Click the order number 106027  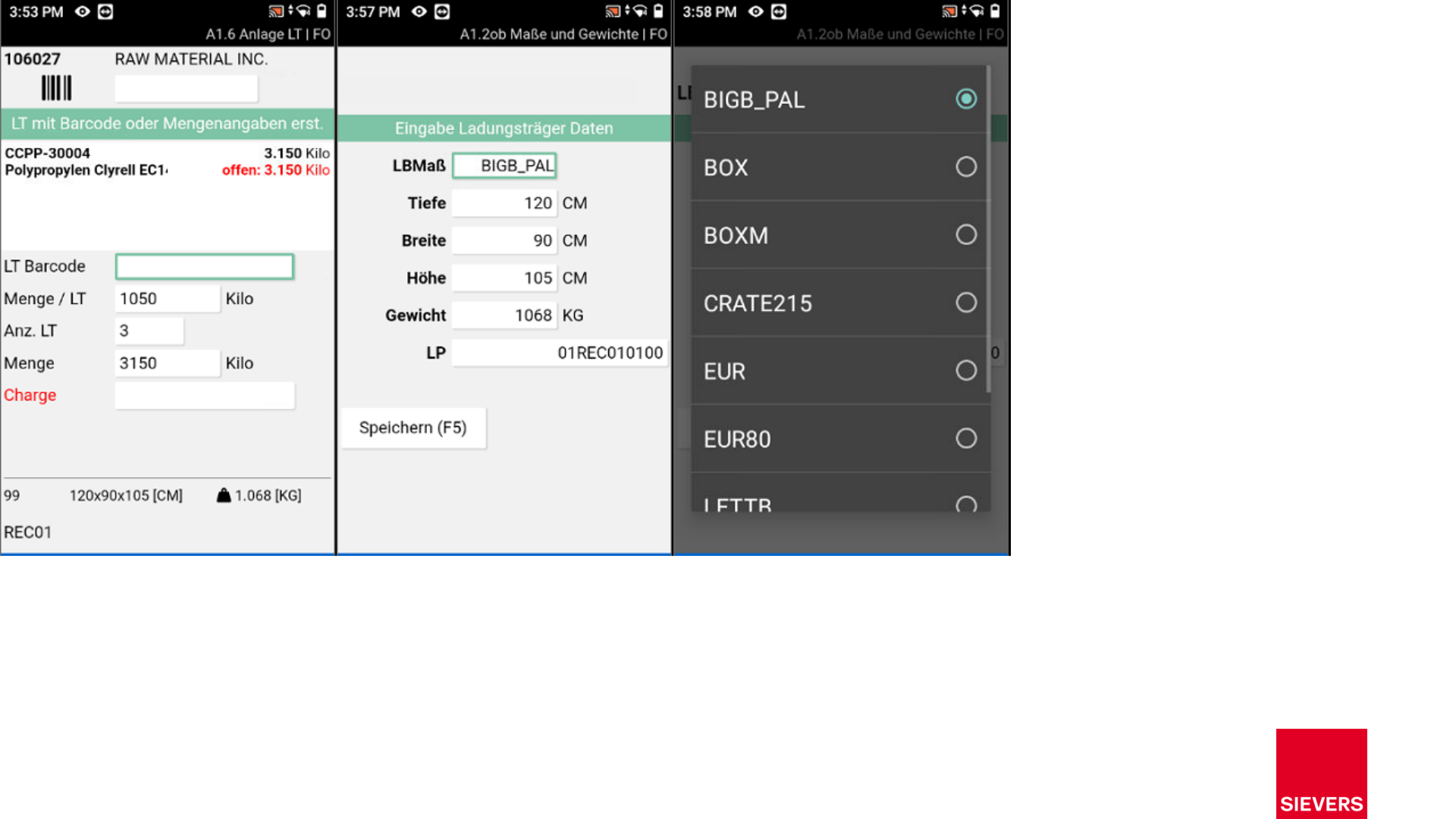[x=33, y=59]
